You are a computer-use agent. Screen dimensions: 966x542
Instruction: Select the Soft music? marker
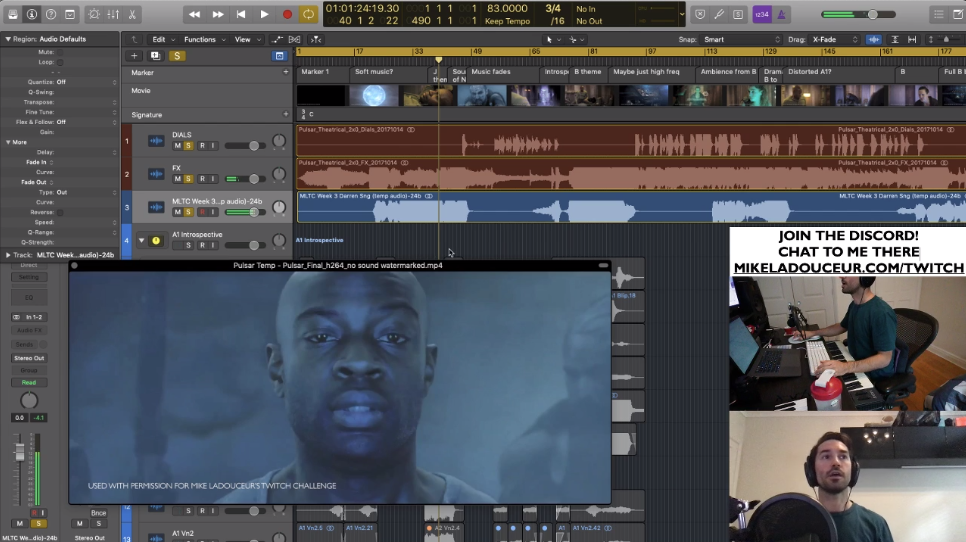point(373,71)
